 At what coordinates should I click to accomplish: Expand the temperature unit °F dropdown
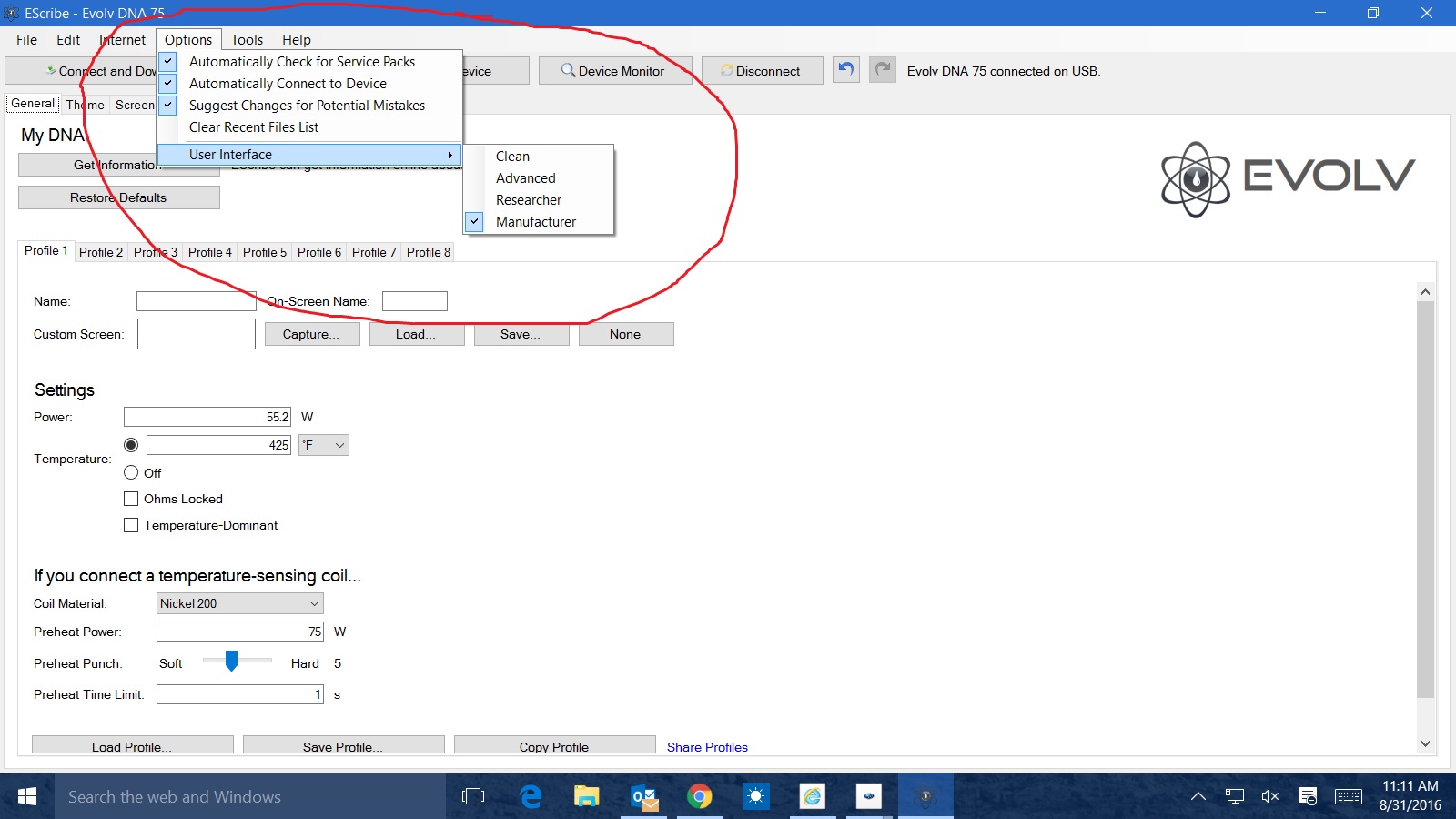tap(324, 445)
